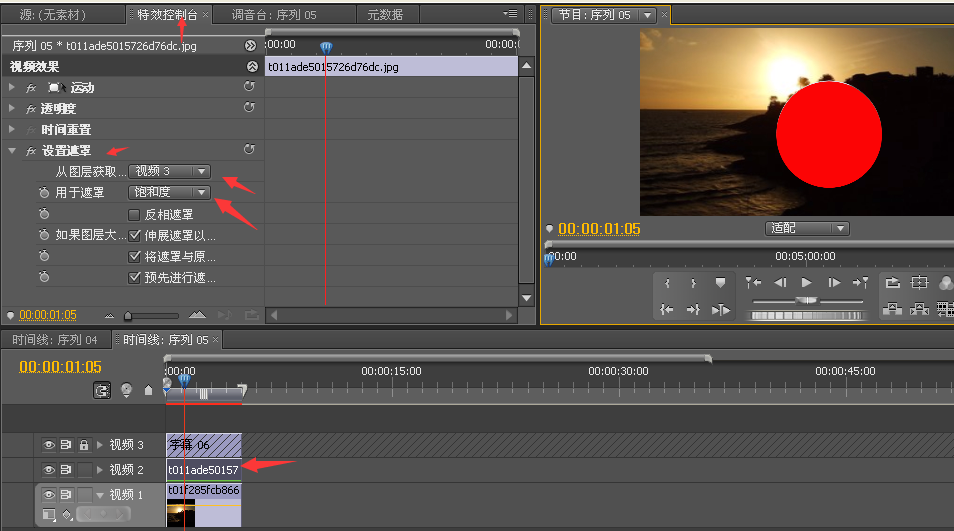Click the jog wheel control
Viewport: 954px width, 531px height.
(x=807, y=316)
